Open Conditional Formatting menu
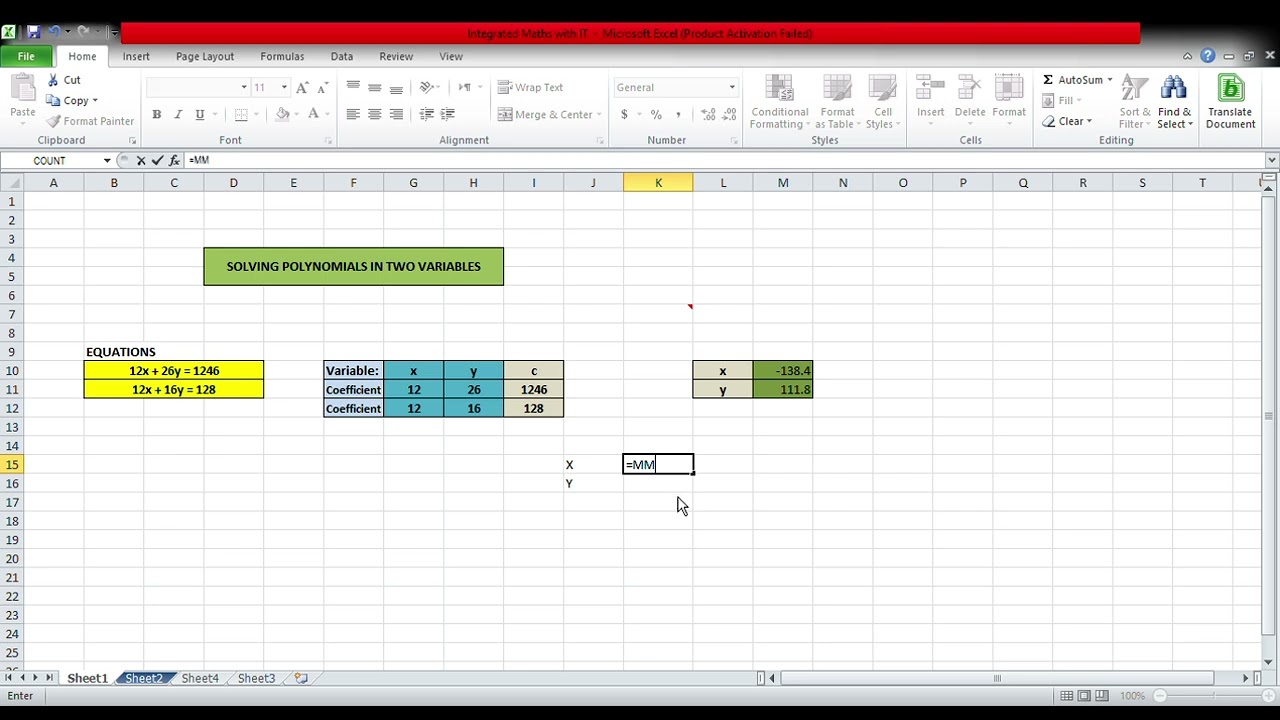This screenshot has height=720, width=1280. click(780, 102)
